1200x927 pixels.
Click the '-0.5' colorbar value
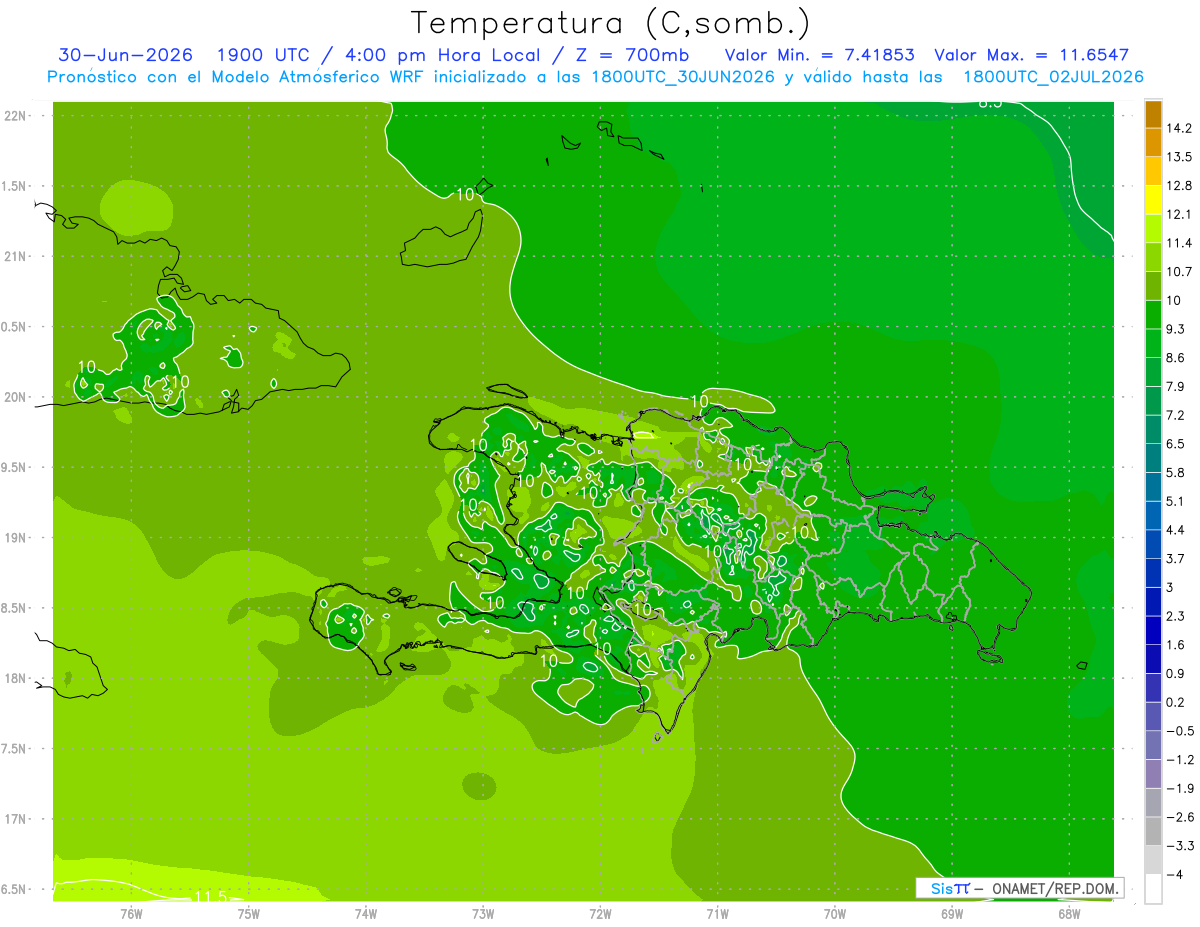pos(1179,731)
